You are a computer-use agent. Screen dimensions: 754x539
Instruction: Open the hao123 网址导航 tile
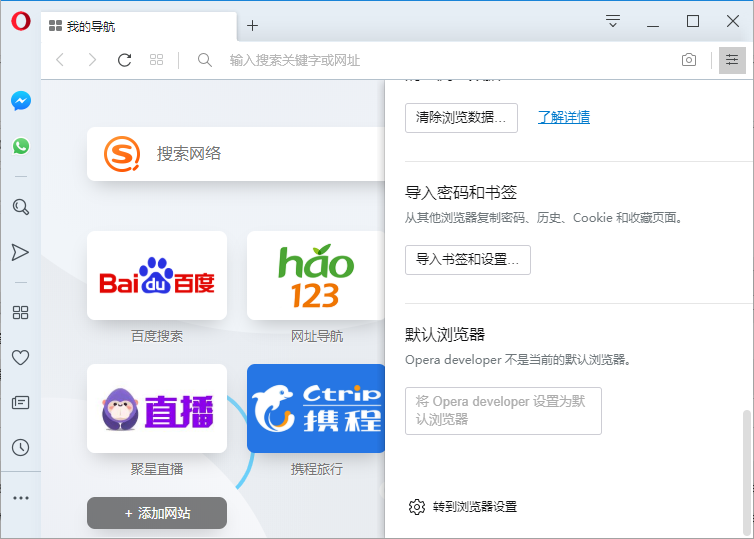[x=316, y=276]
